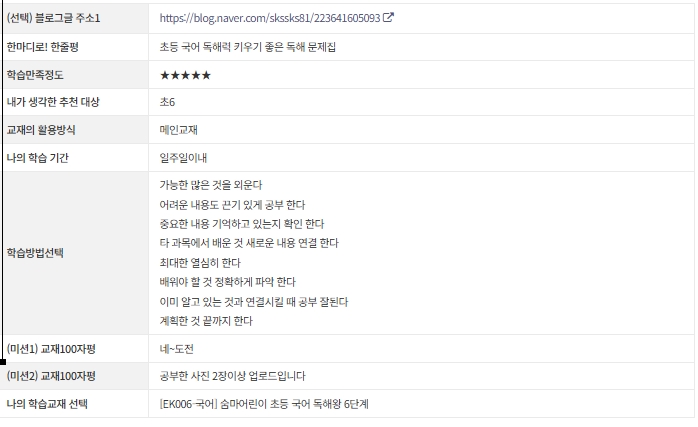This screenshot has width=698, height=427.
Task: Click the '메인교재' usage value
Action: pos(179,130)
